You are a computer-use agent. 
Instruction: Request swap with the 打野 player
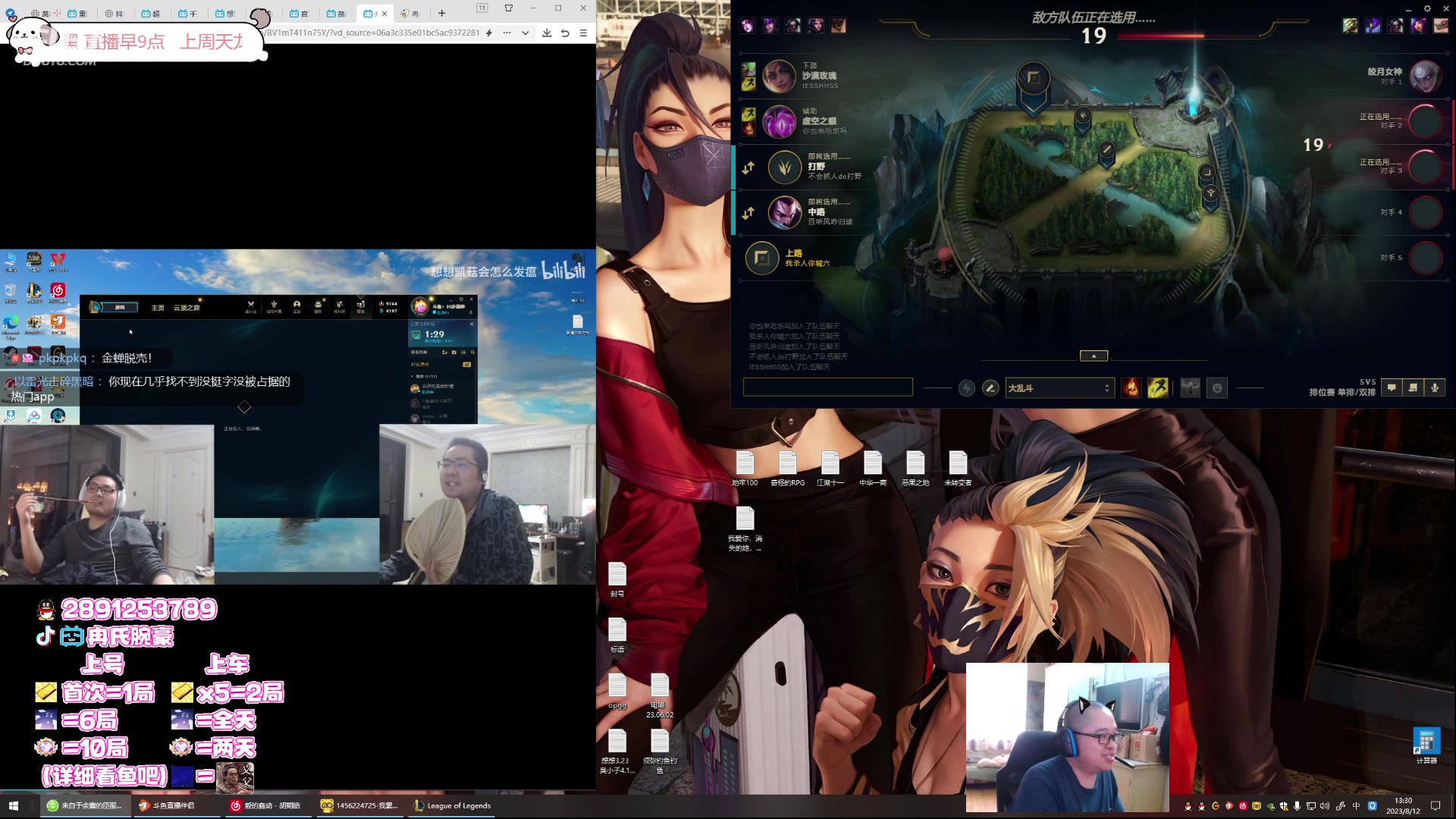click(x=748, y=168)
